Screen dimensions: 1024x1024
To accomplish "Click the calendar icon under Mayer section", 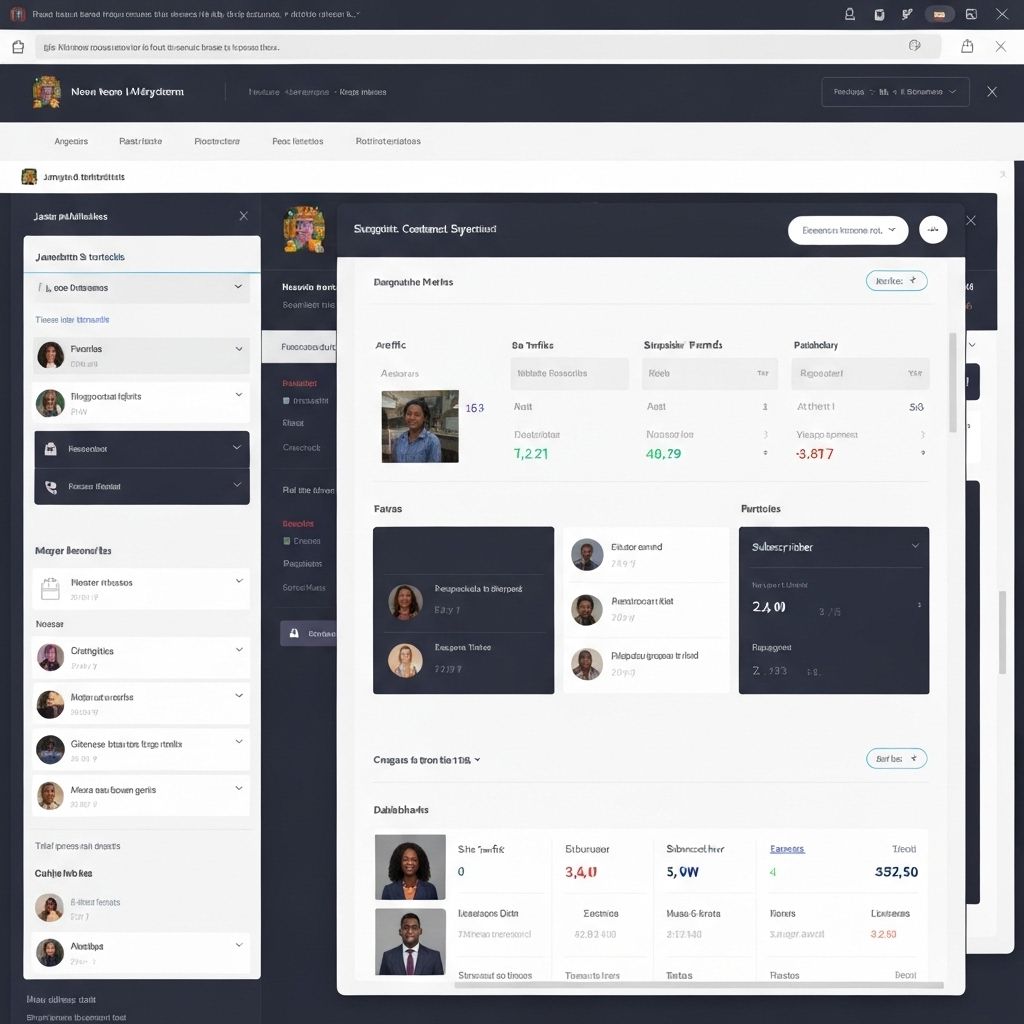I will point(50,589).
